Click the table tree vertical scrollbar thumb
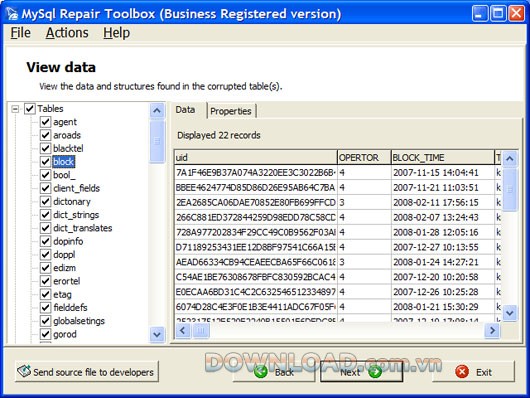Image resolution: width=530 pixels, height=398 pixels. (157, 141)
